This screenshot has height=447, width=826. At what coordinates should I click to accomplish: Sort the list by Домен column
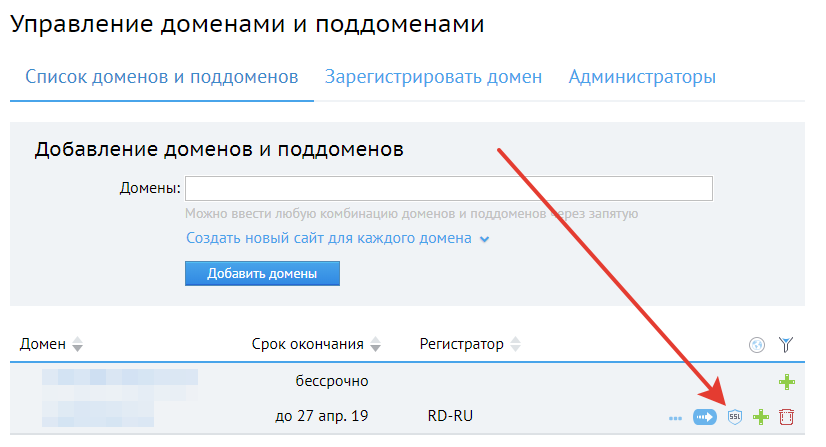(x=77, y=345)
